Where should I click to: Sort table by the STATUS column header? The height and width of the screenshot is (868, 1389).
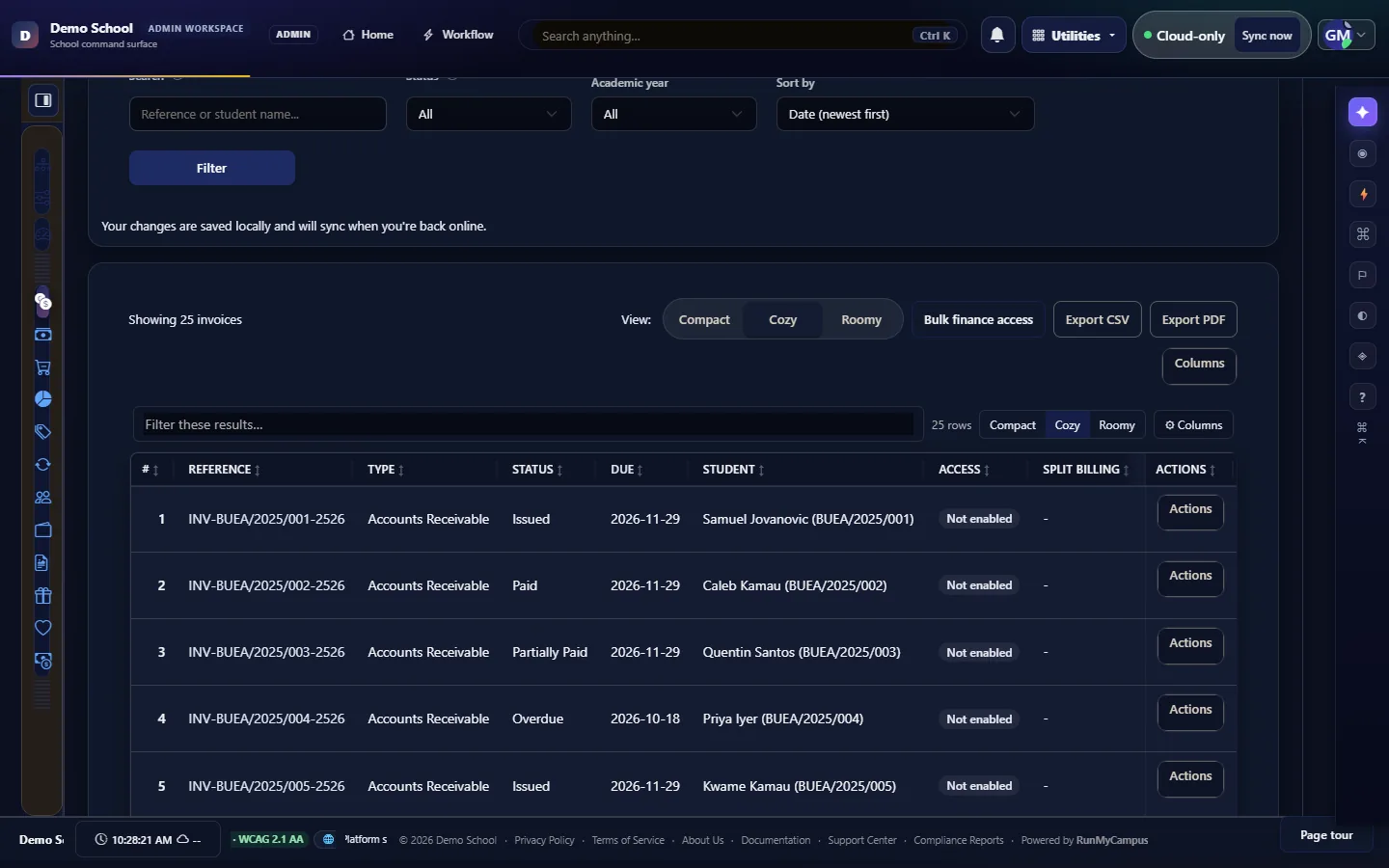pos(537,470)
